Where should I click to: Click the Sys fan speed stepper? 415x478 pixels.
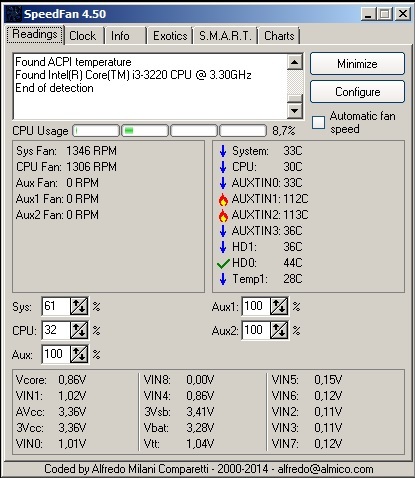[x=79, y=306]
